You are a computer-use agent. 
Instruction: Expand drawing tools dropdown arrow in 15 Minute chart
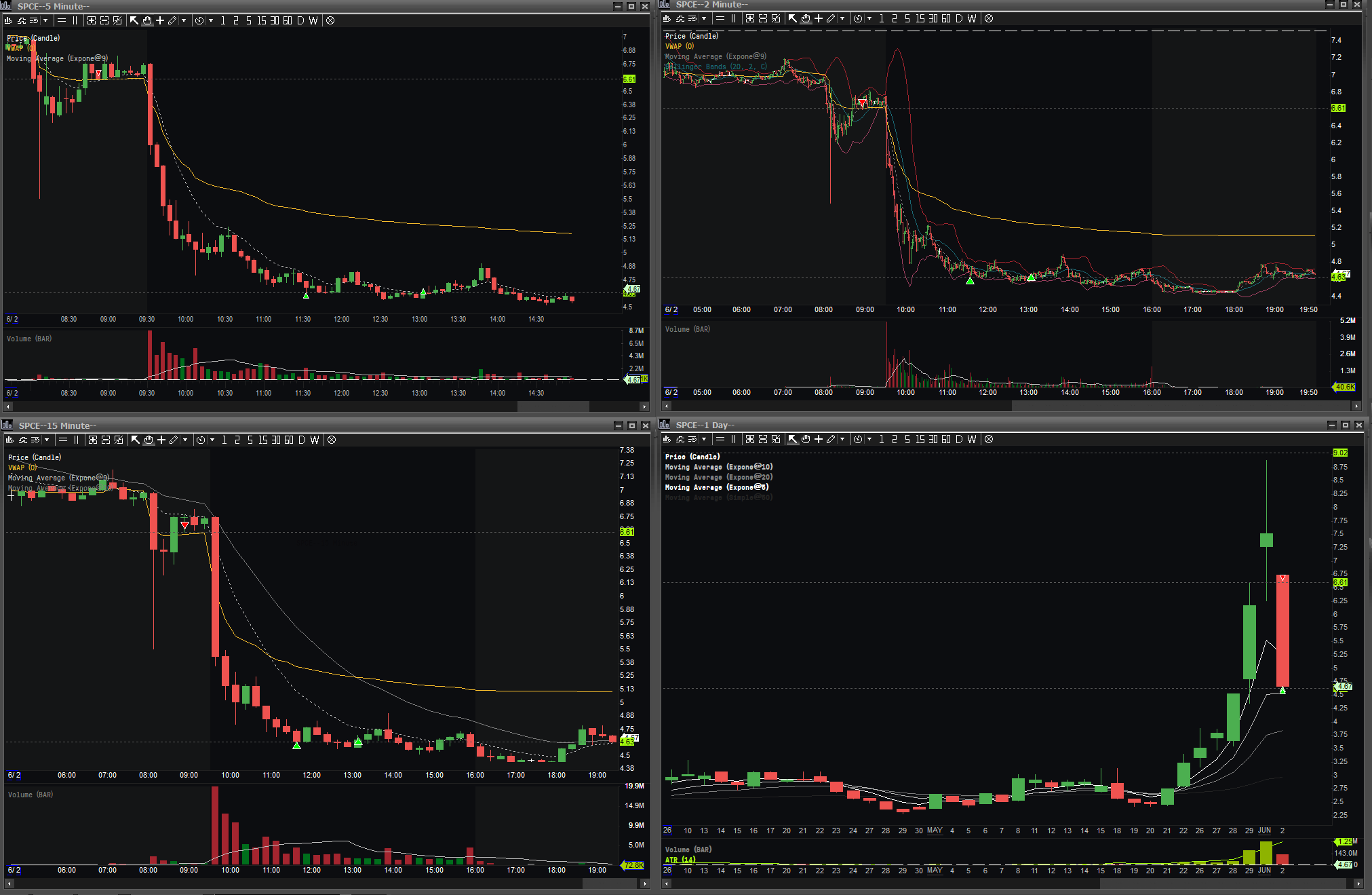coord(185,440)
